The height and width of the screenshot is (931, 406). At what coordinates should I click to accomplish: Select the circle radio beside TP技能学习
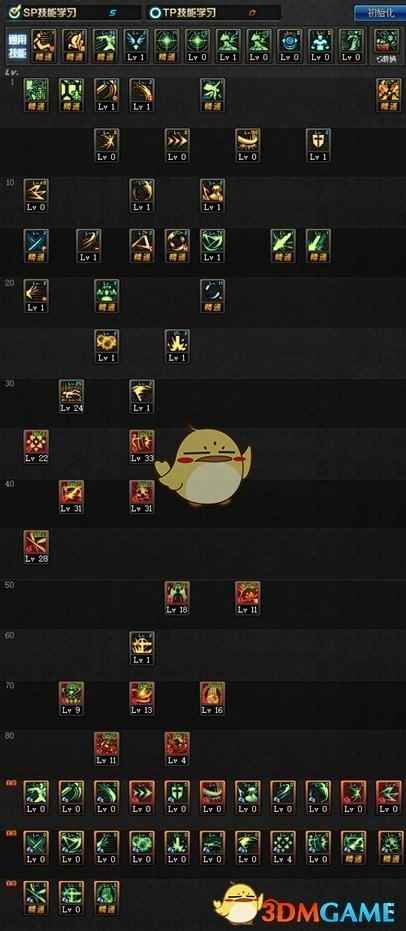click(x=154, y=12)
